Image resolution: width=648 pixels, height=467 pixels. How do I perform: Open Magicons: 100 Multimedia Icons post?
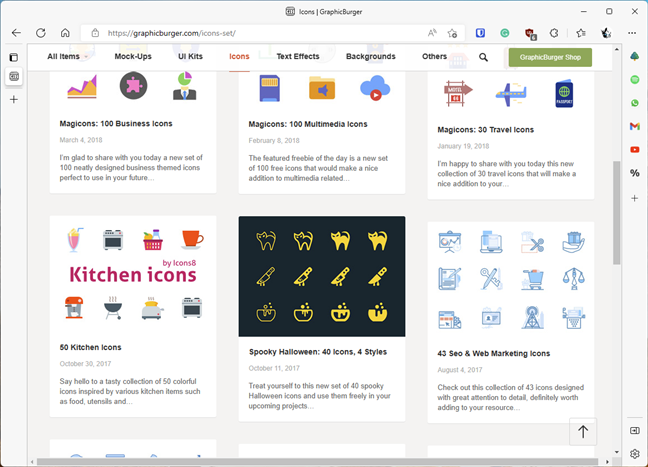pyautogui.click(x=308, y=124)
